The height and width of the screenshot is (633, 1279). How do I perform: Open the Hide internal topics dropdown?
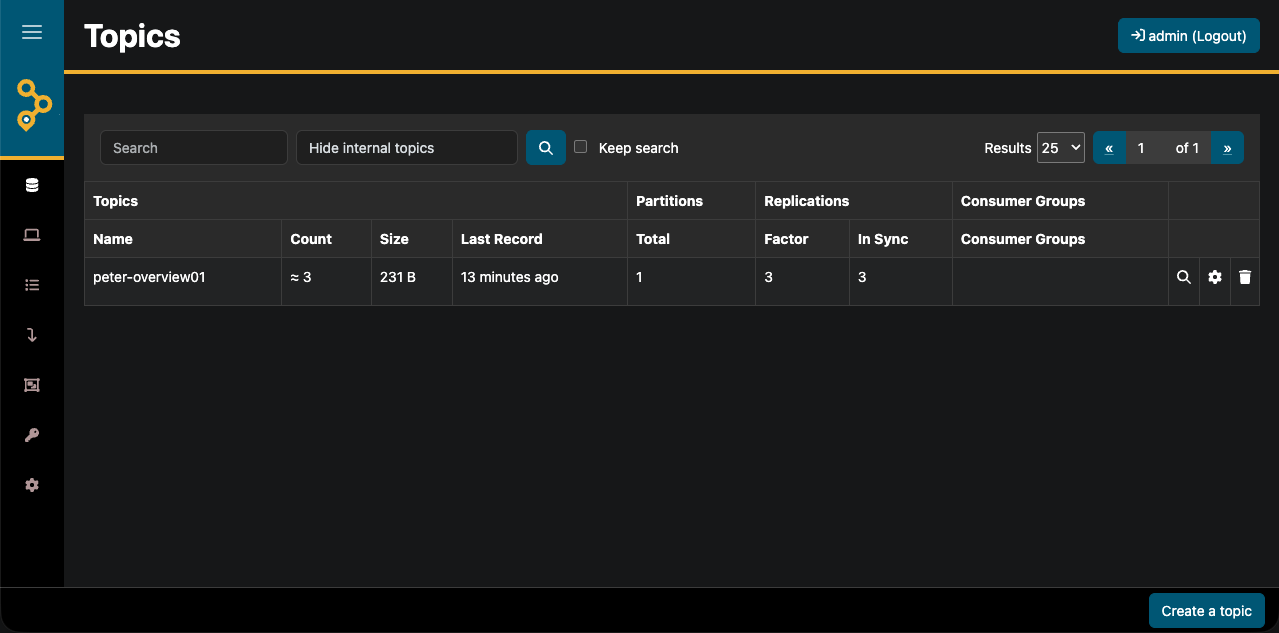click(x=406, y=148)
